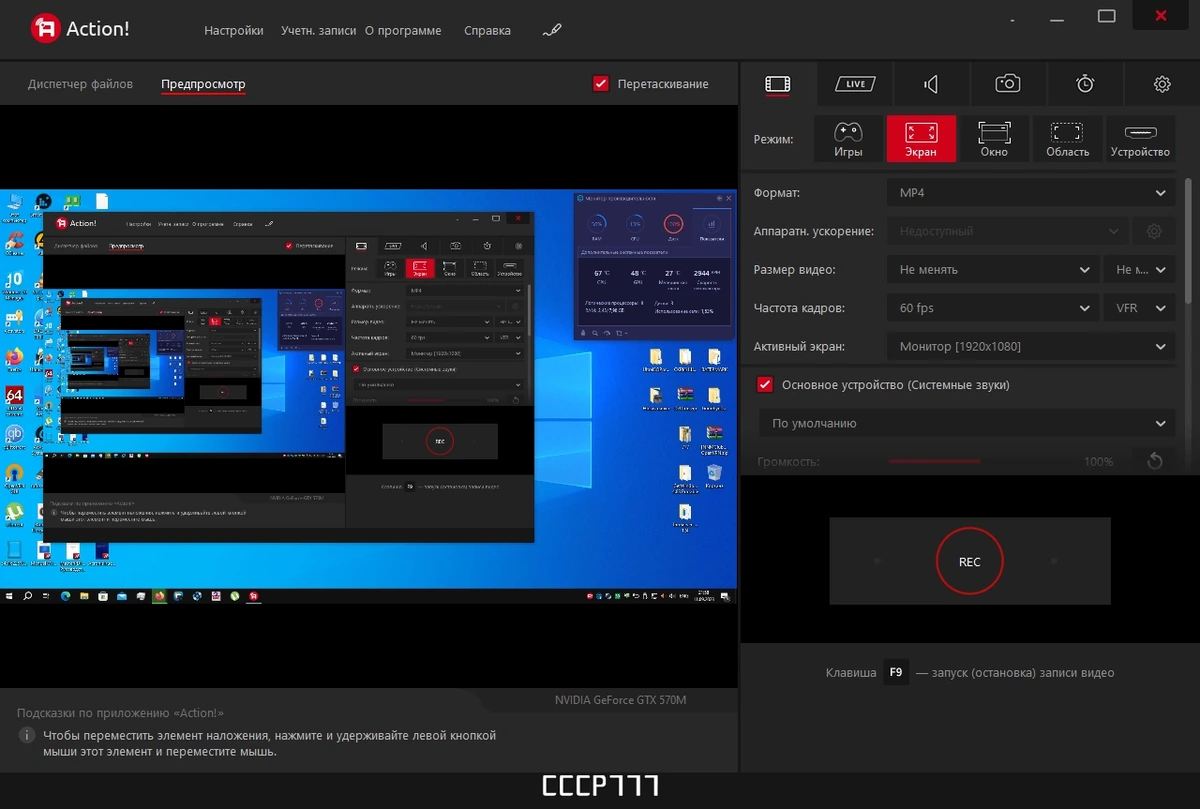Click the NVIDIA GeForce GTX 570M label
Image resolution: width=1200 pixels, height=809 pixels.
(x=621, y=700)
